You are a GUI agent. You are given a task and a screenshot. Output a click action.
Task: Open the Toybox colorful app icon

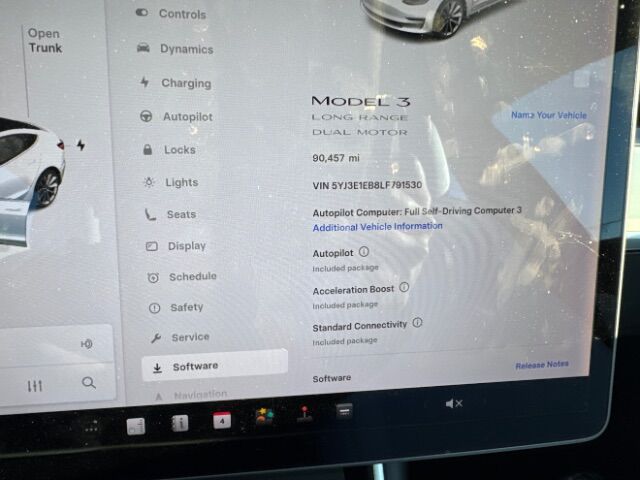point(264,417)
